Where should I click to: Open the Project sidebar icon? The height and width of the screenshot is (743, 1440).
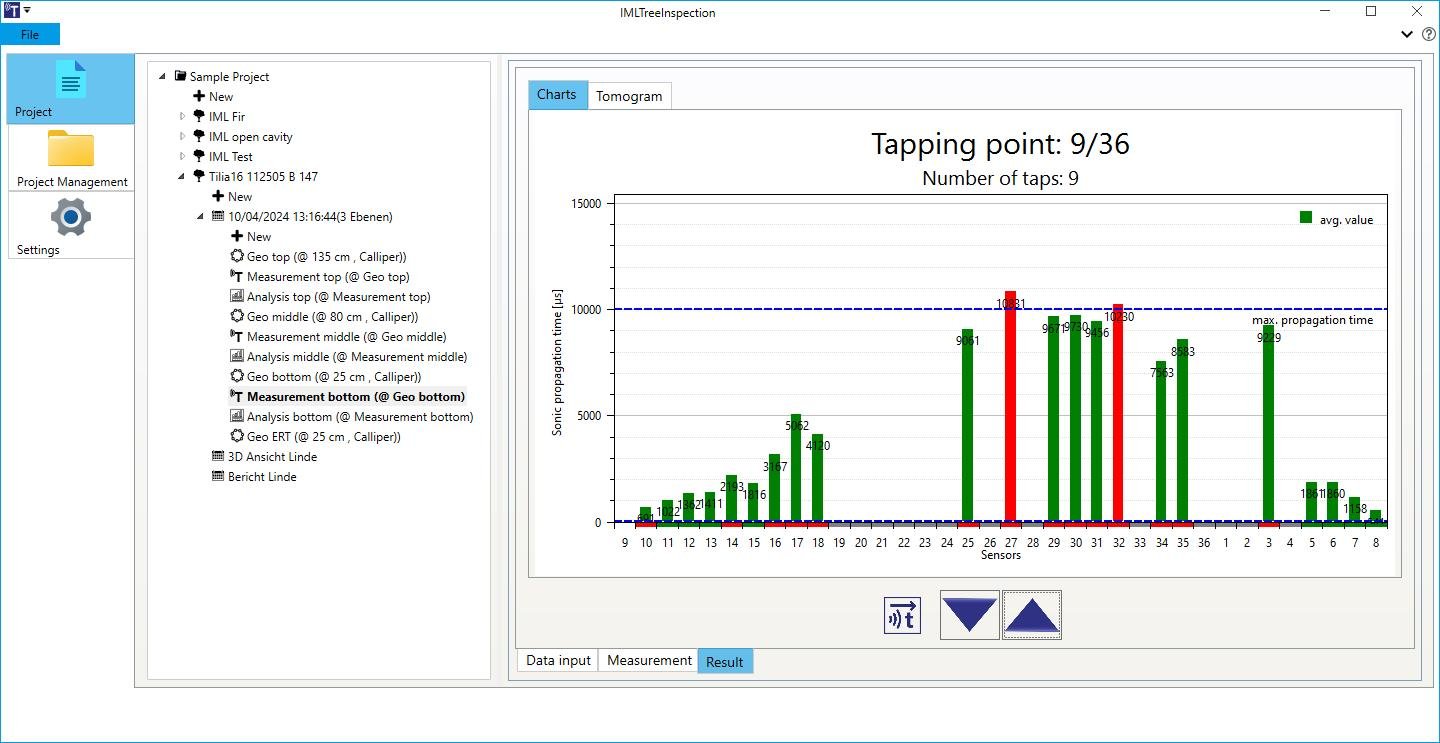click(71, 89)
